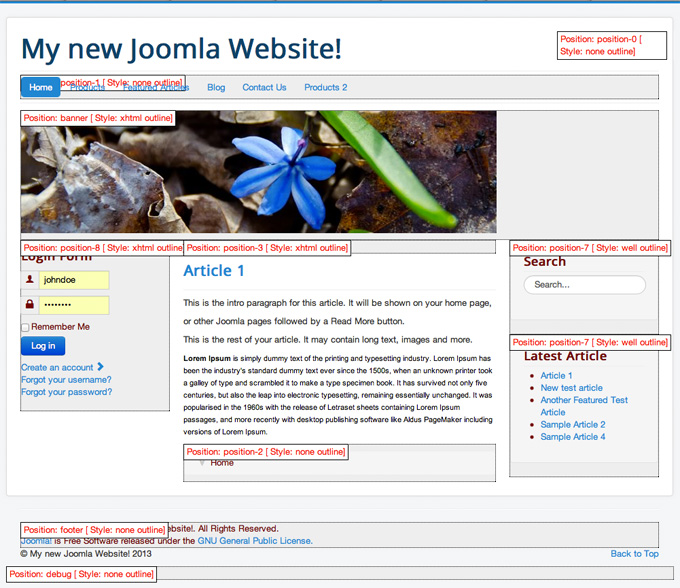Click the Back to Top link
Viewport: 680px width, 588px height.
point(634,553)
